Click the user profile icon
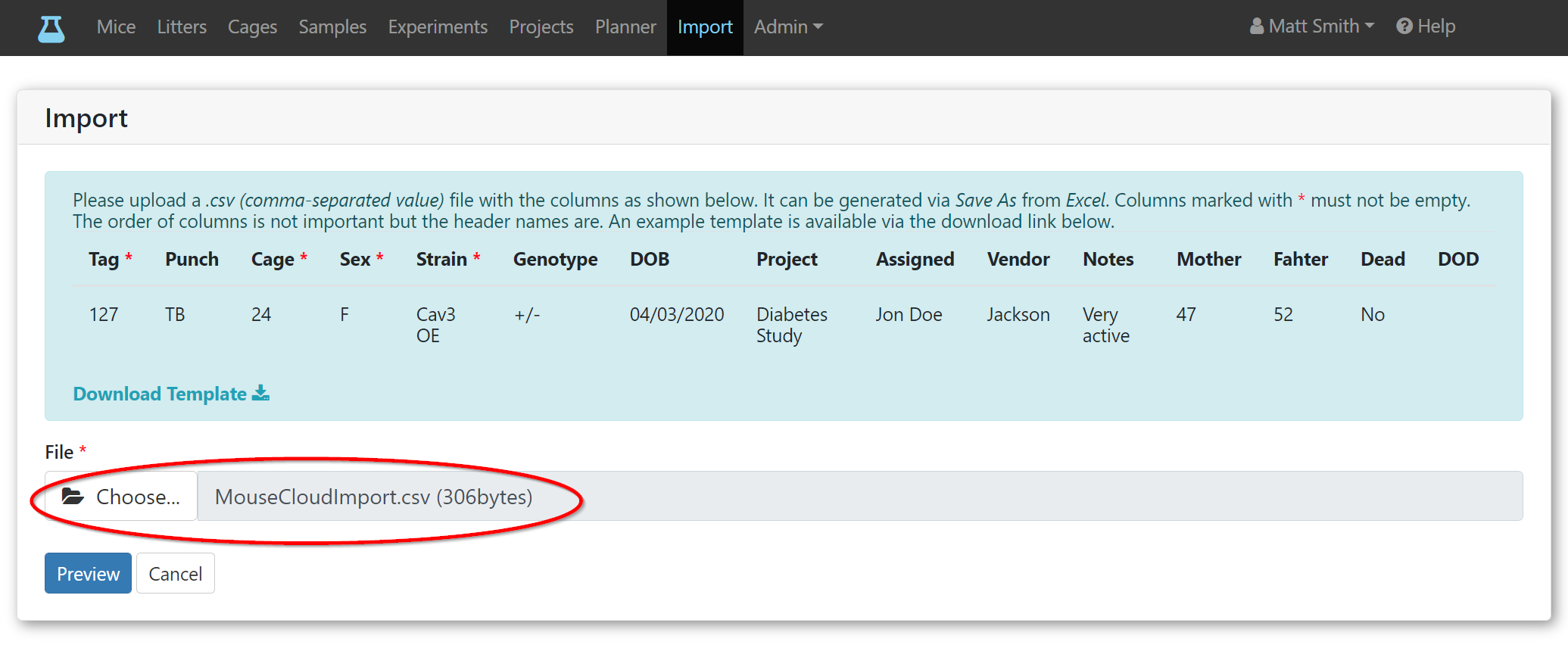This screenshot has height=645, width=1568. click(1257, 26)
